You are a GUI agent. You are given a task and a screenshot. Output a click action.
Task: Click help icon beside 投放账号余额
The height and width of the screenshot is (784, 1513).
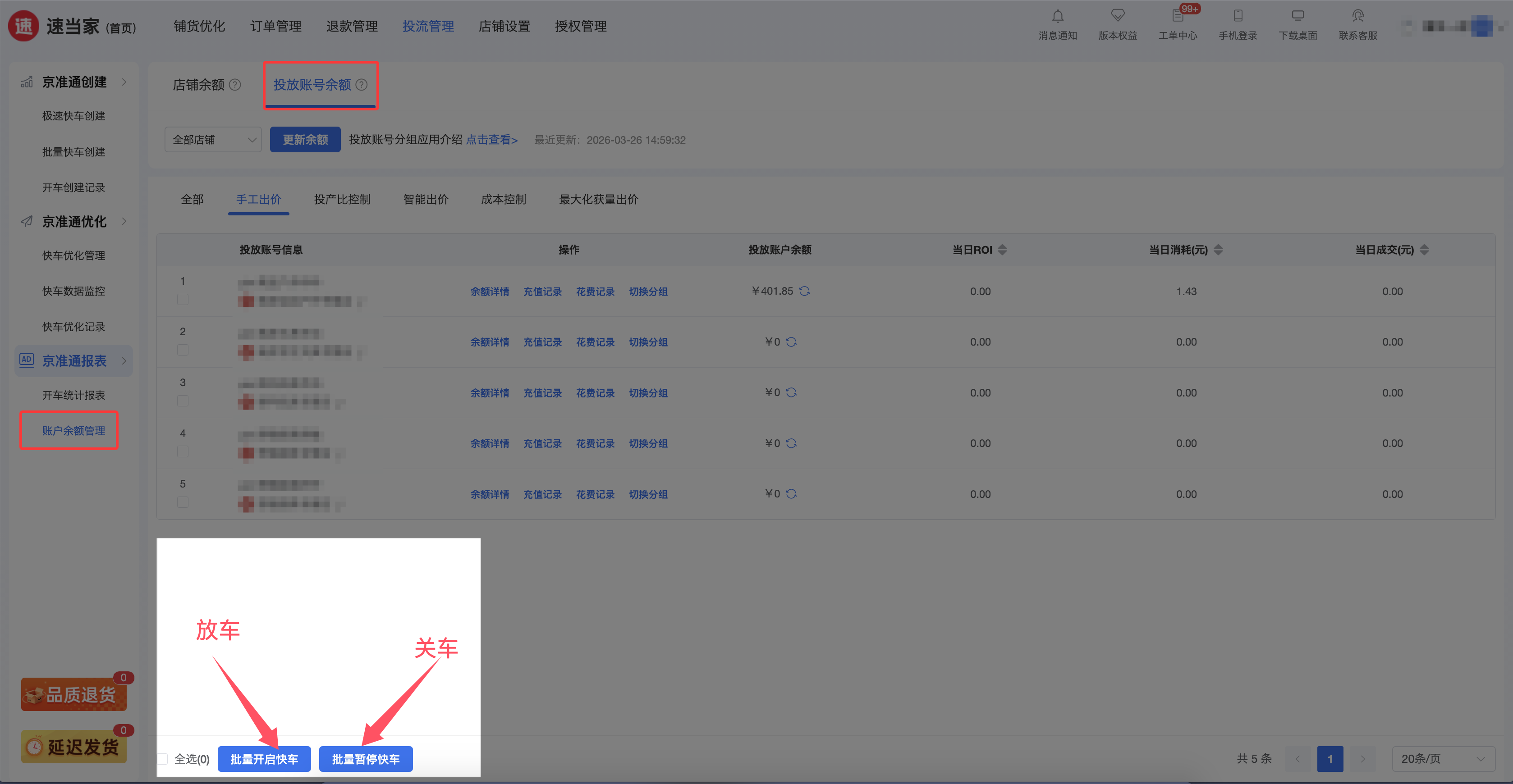pyautogui.click(x=362, y=85)
